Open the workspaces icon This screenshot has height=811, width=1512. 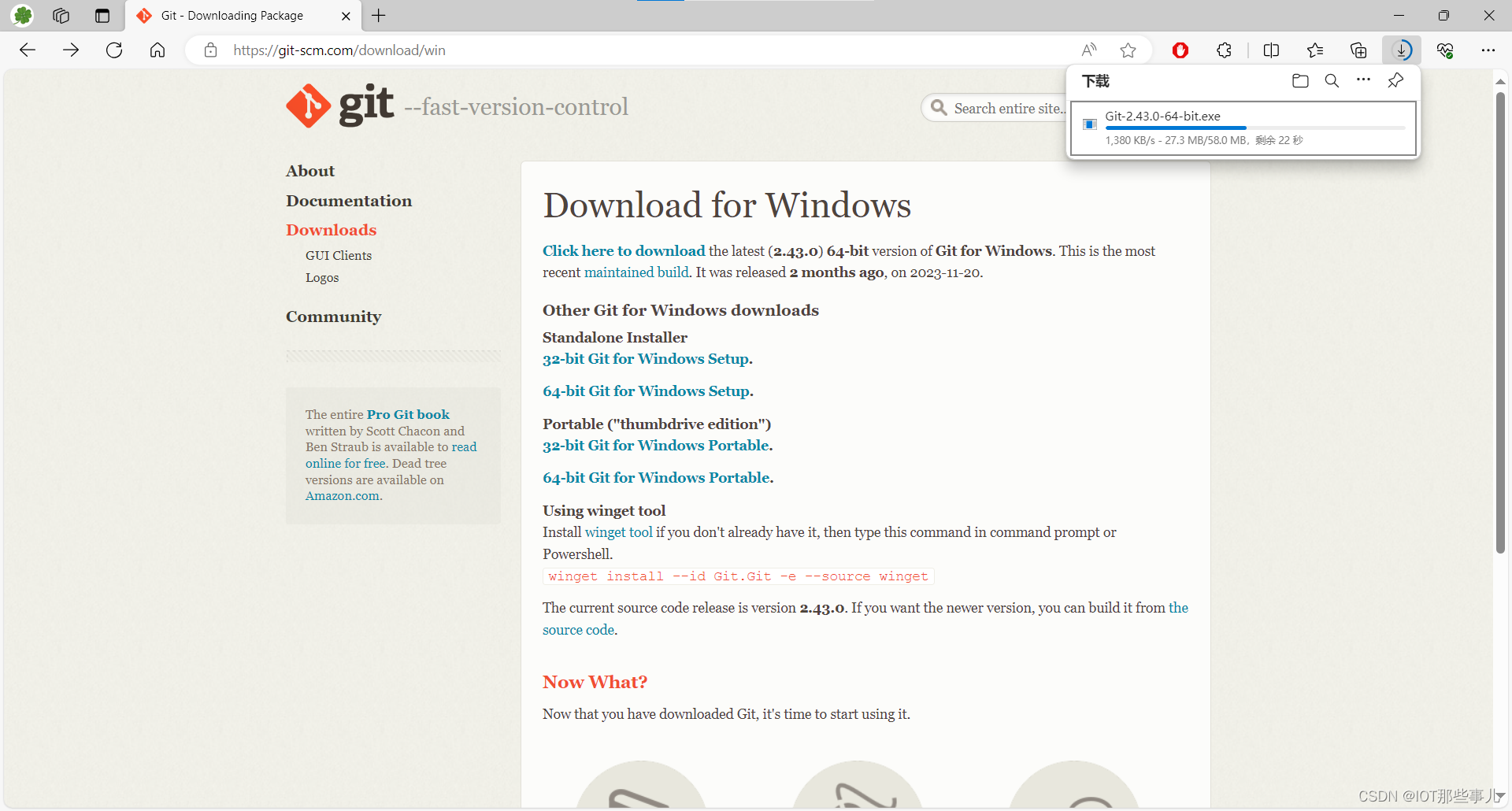tap(61, 15)
